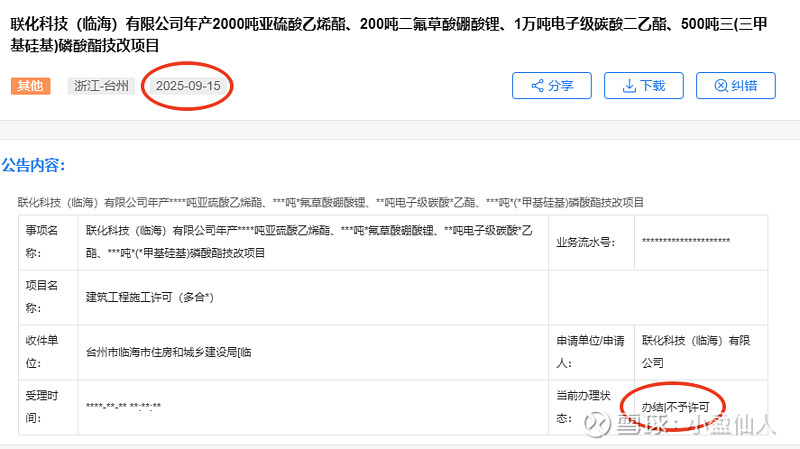Click the date tag 2025-09-15
This screenshot has height=449, width=800.
click(188, 86)
